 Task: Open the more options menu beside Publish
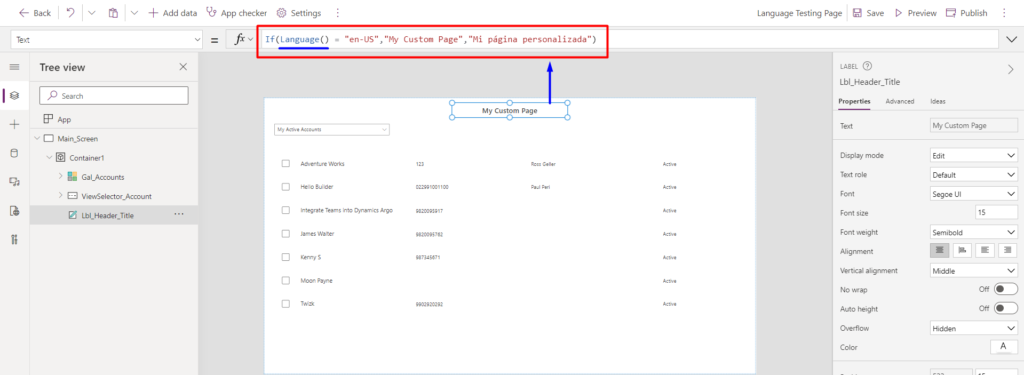coord(1004,13)
